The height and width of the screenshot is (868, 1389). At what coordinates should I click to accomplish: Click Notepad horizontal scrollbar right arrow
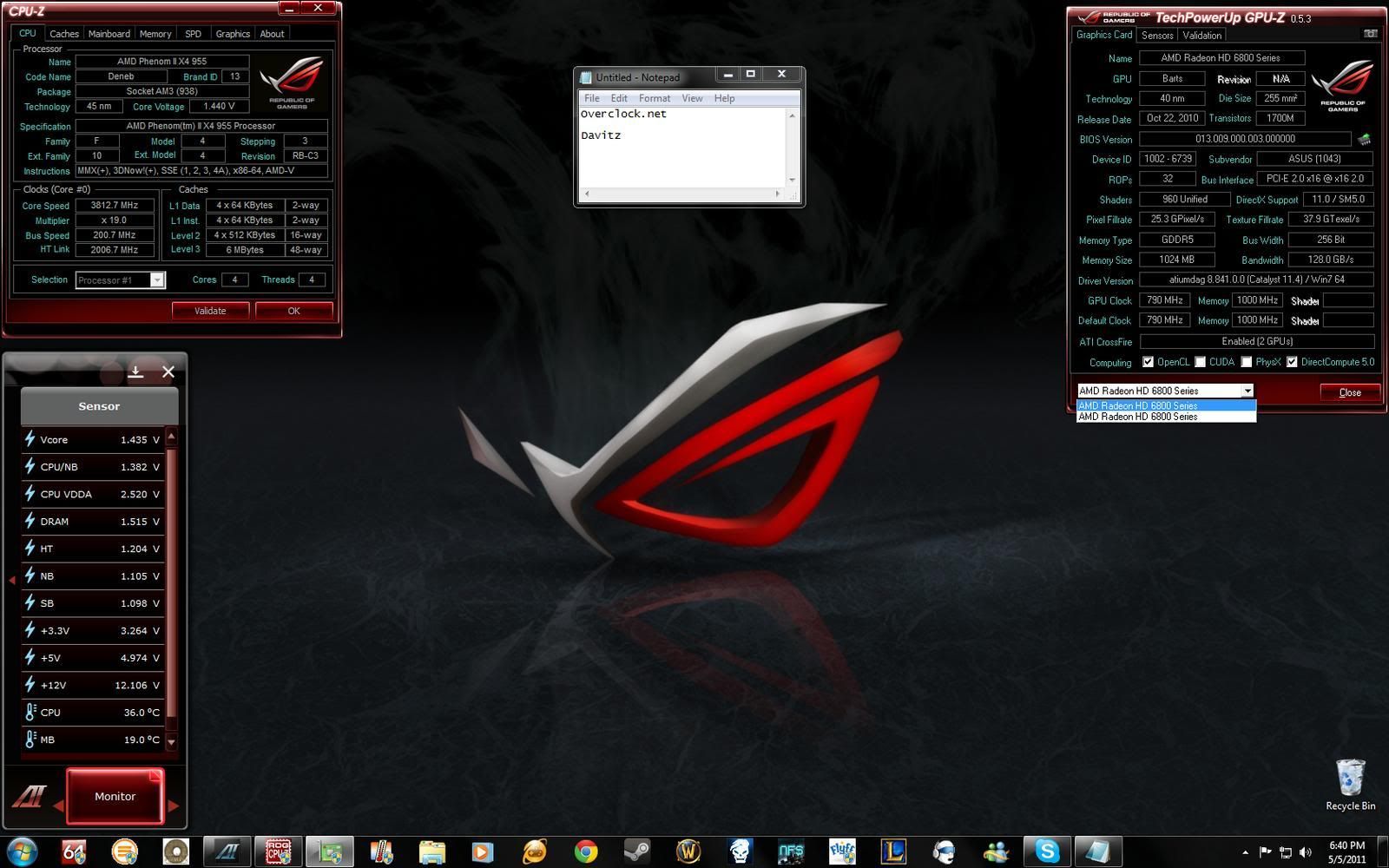777,194
